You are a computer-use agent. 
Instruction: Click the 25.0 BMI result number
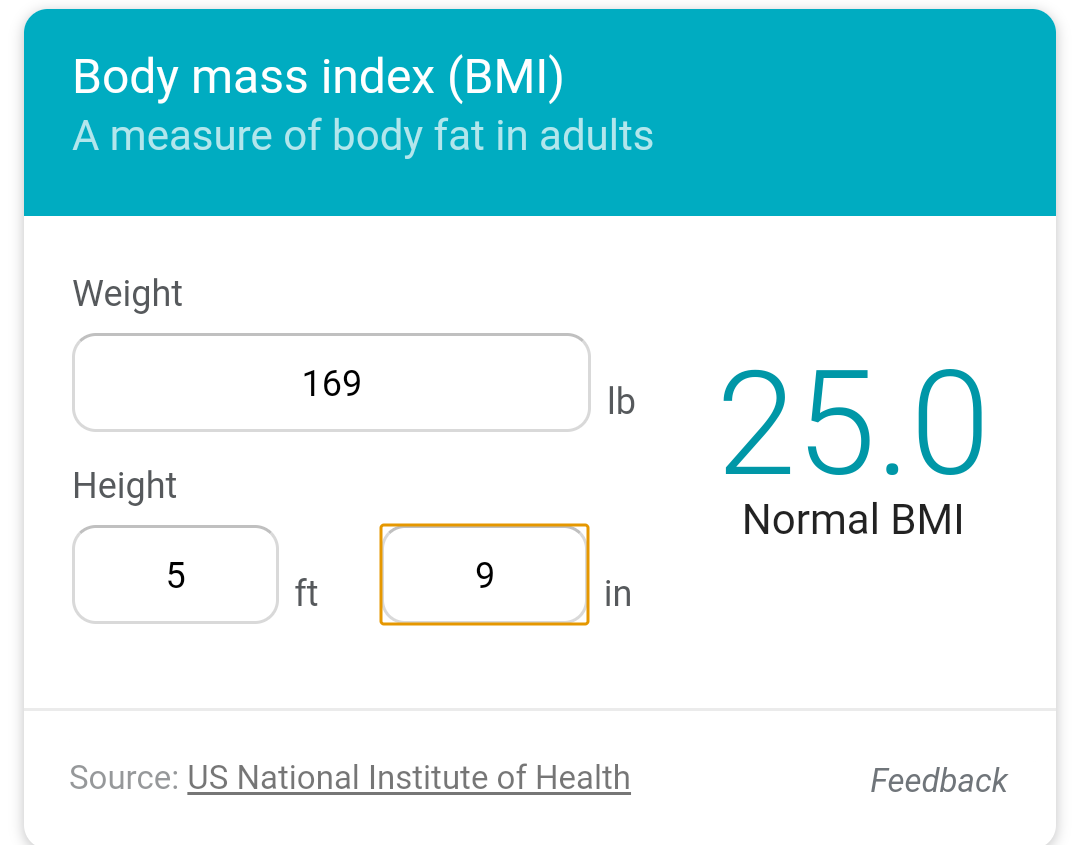tap(852, 424)
